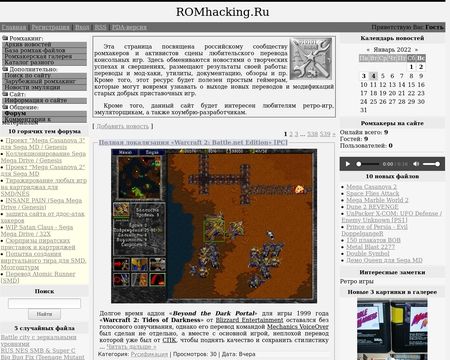
Task: Open the Вход login link
Action: 82,27
